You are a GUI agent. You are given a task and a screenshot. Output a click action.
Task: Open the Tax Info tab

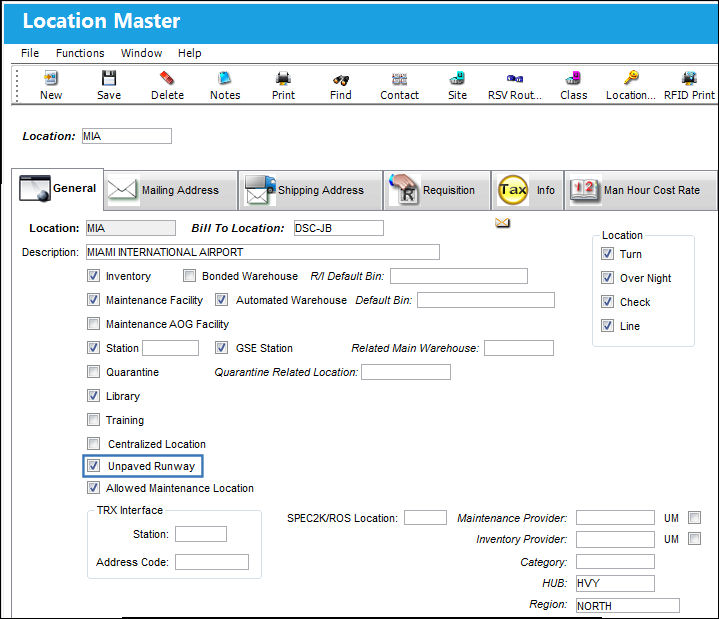click(x=527, y=190)
